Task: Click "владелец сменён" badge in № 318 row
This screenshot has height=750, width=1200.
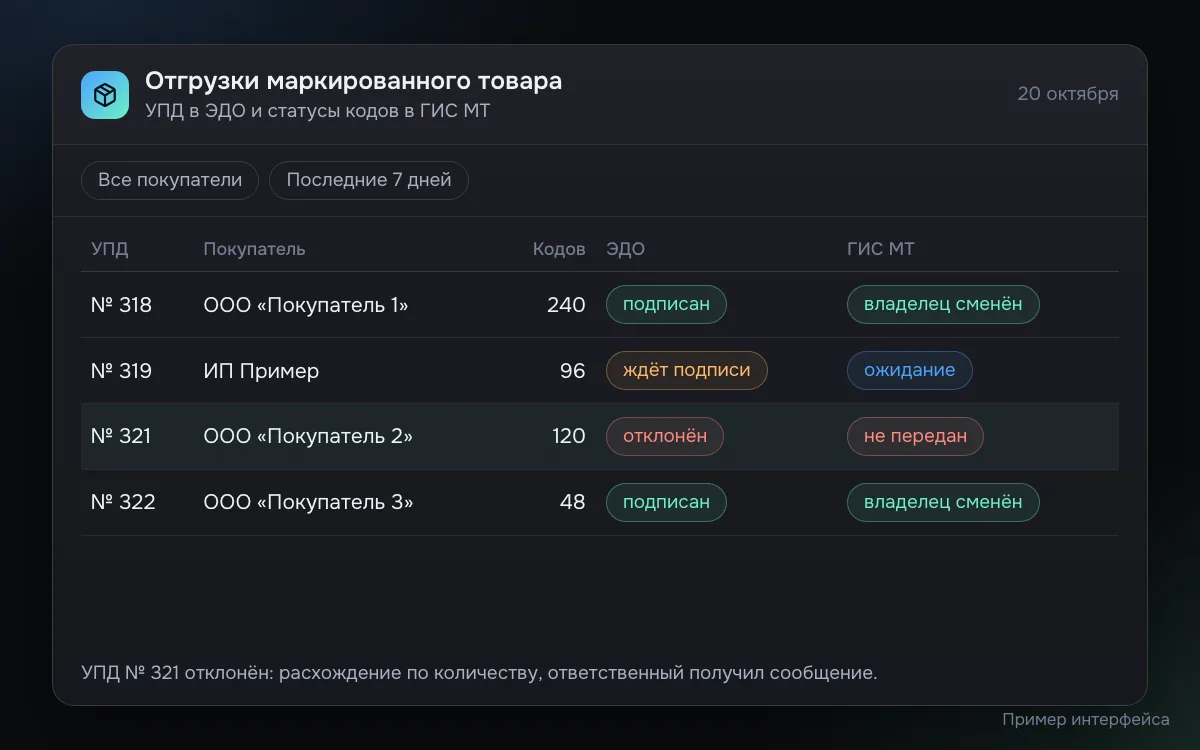Action: pyautogui.click(x=943, y=305)
